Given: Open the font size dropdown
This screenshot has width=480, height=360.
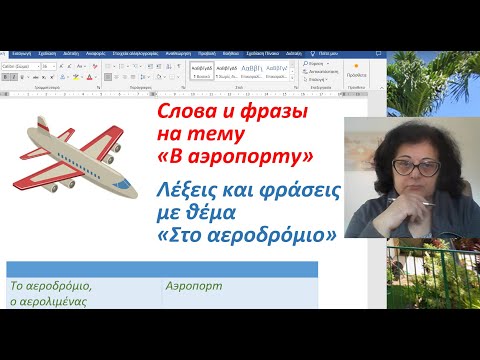Looking at the screenshot, I should 54,66.
